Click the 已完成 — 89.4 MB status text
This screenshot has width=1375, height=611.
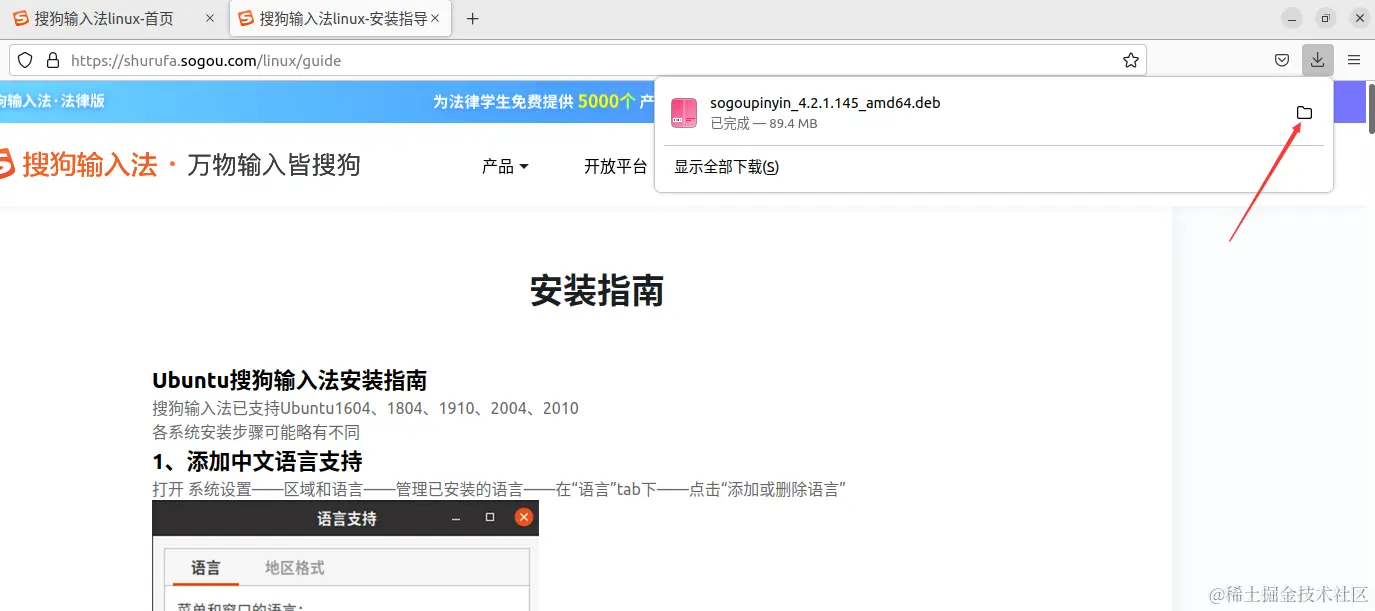[764, 124]
